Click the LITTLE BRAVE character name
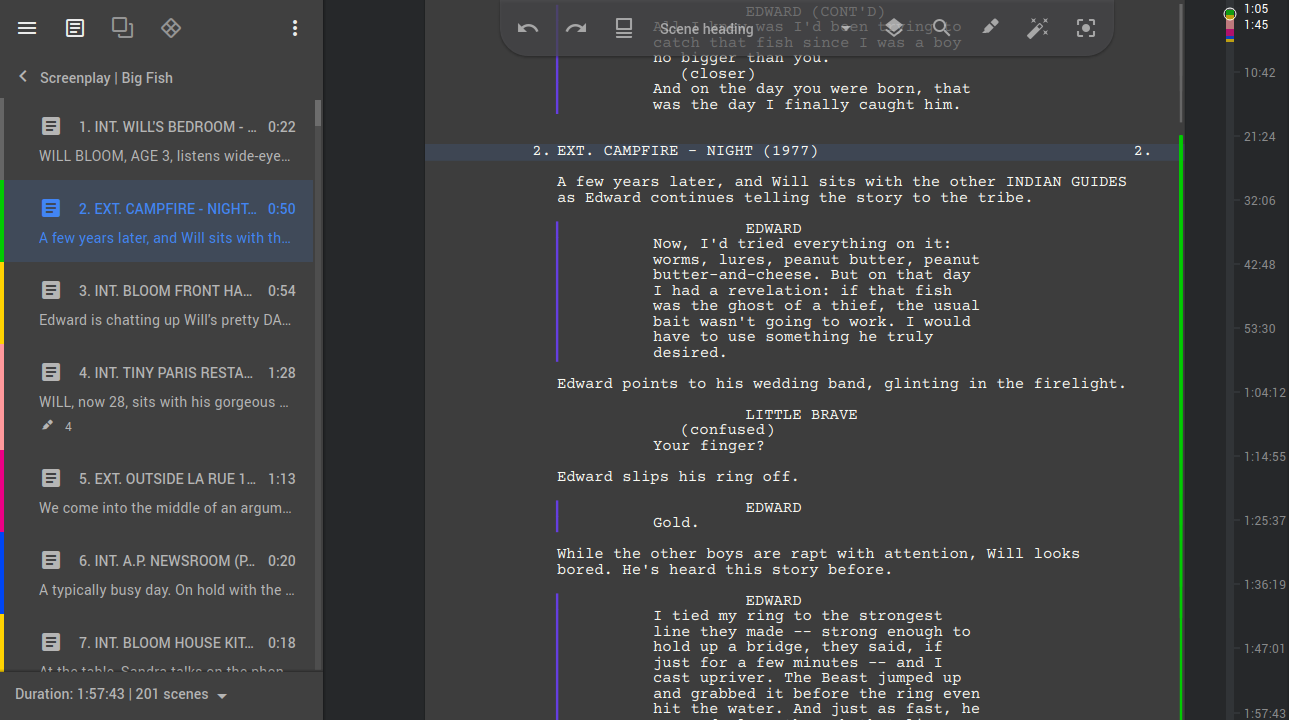The height and width of the screenshot is (720, 1289). [x=801, y=414]
